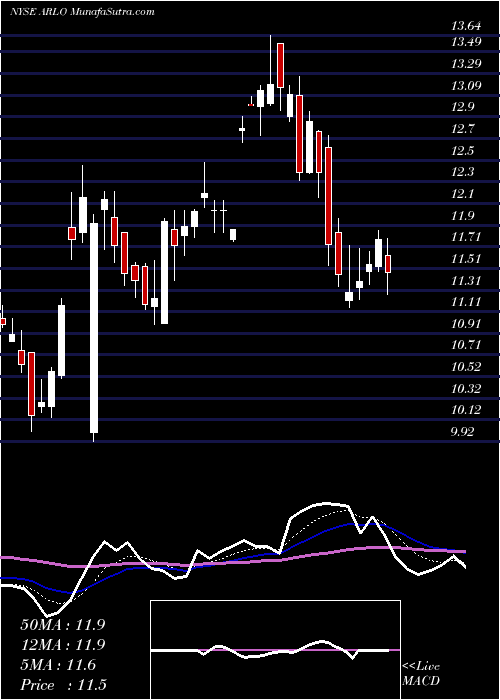The image size is (500, 700).
Task: Click the tallest white candlestick spanning 9.92 to 11.9
Action: pos(94,328)
